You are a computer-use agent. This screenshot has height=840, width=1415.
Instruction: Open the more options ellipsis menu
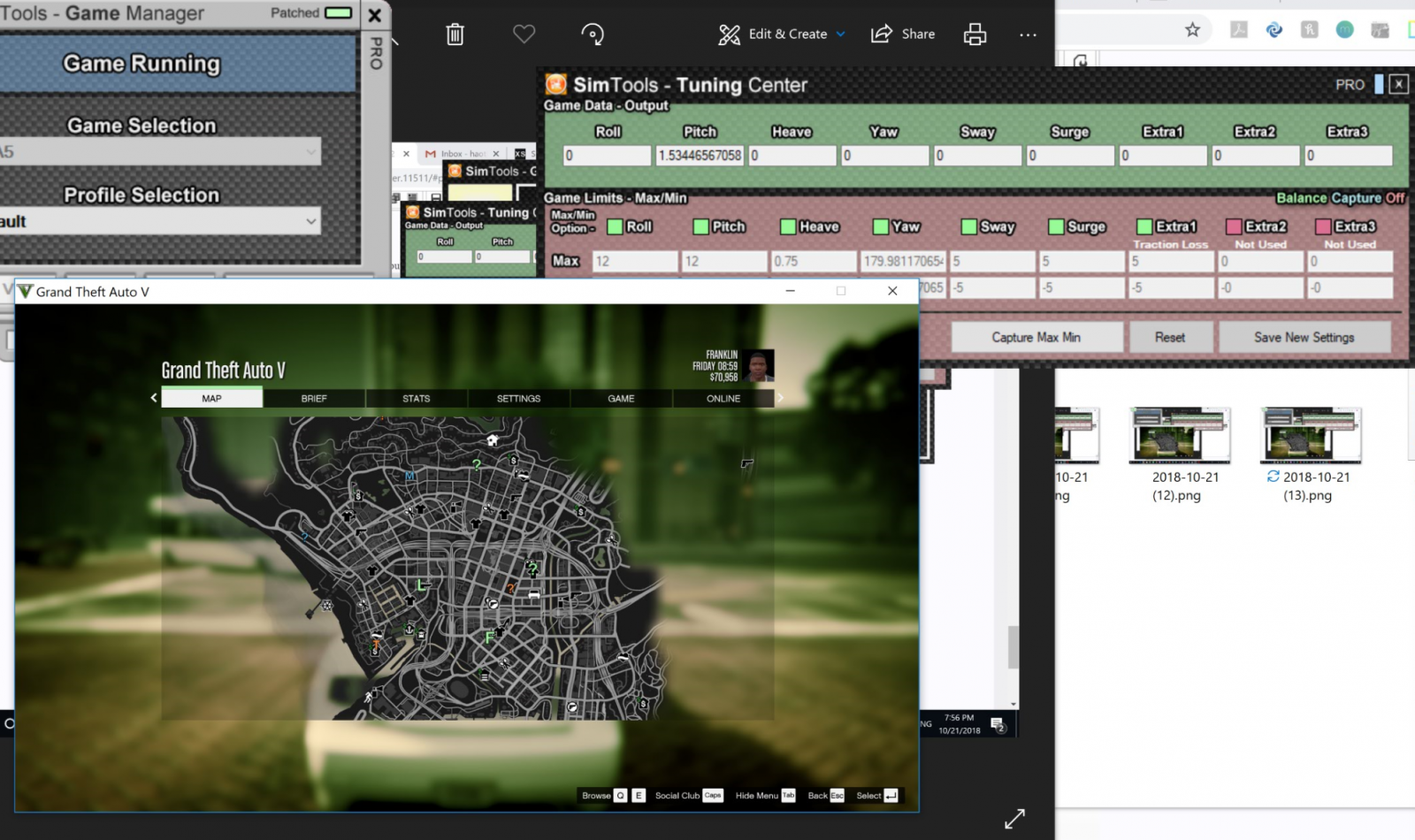point(1028,34)
